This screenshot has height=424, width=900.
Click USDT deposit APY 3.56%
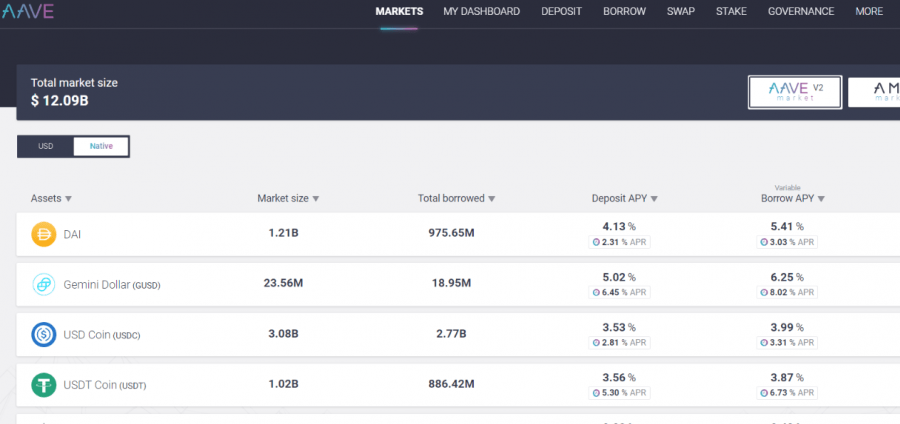coord(619,378)
